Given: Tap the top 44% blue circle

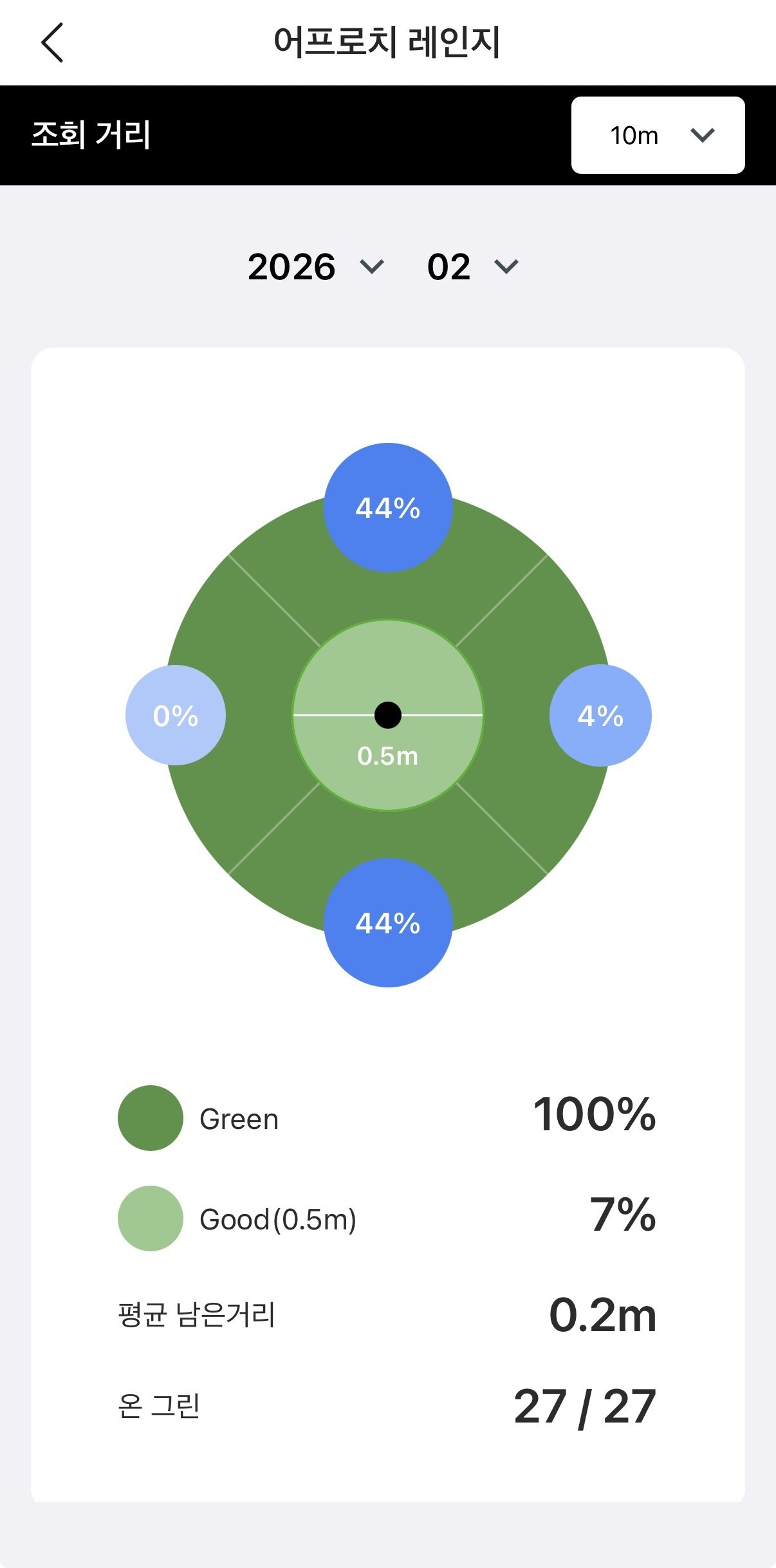Looking at the screenshot, I should click(x=388, y=507).
